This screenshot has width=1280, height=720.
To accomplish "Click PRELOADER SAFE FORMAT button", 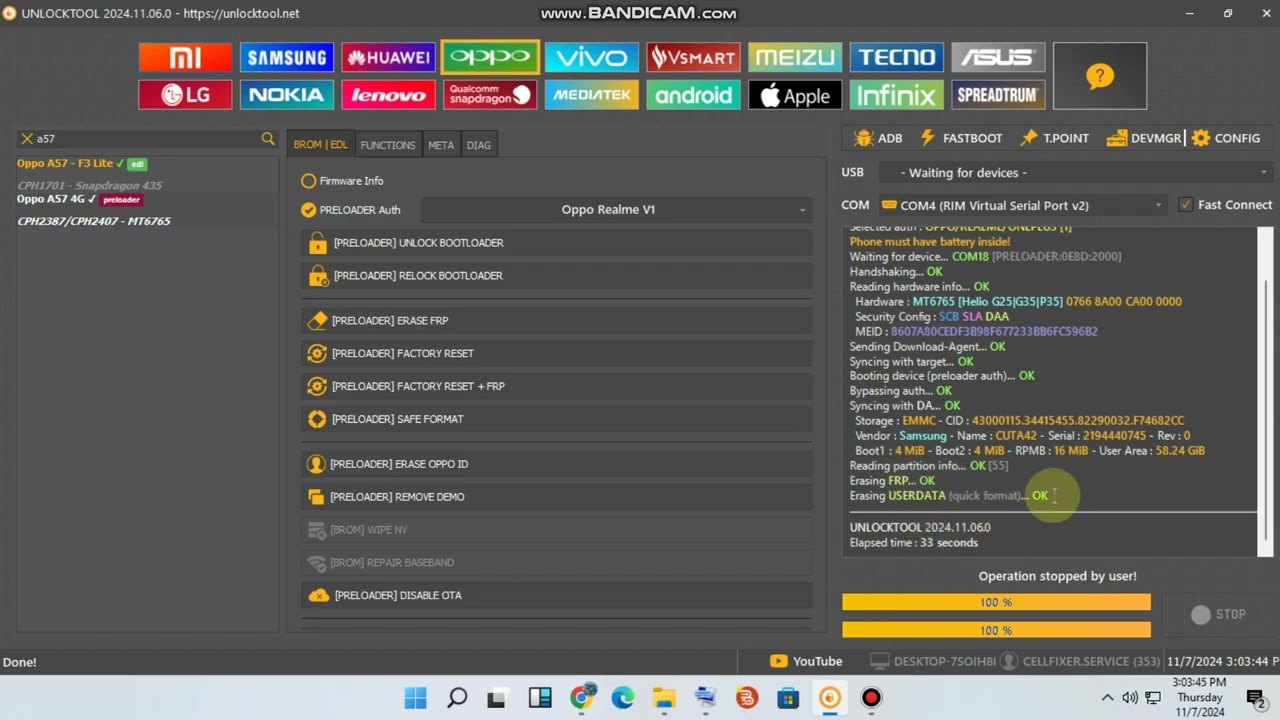I will (557, 420).
